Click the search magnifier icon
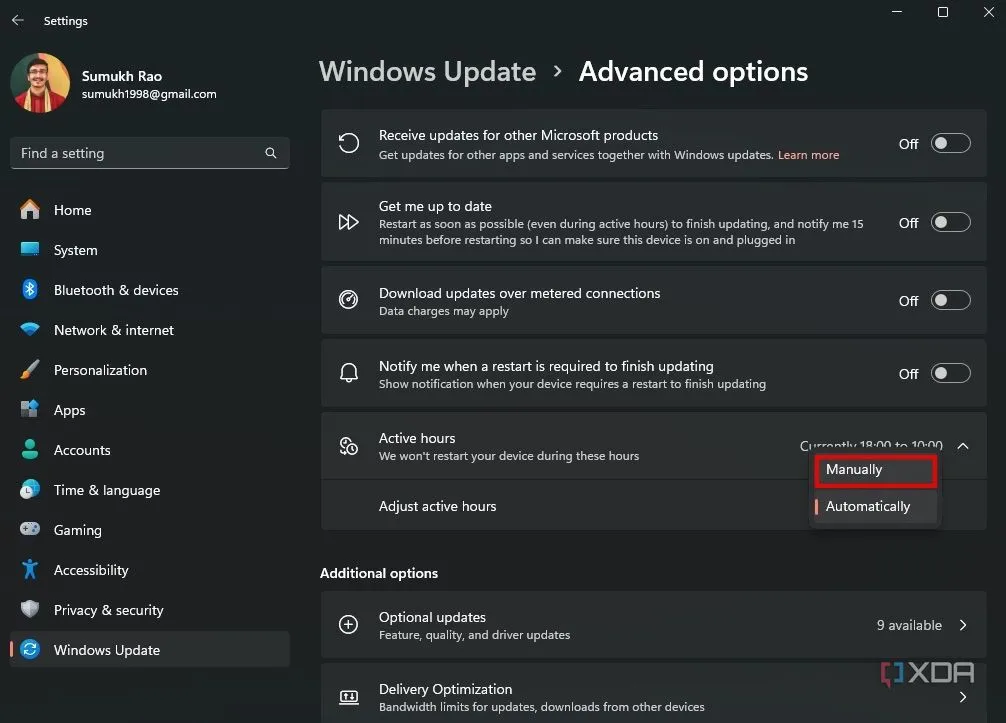Image resolution: width=1006 pixels, height=723 pixels. (x=271, y=153)
